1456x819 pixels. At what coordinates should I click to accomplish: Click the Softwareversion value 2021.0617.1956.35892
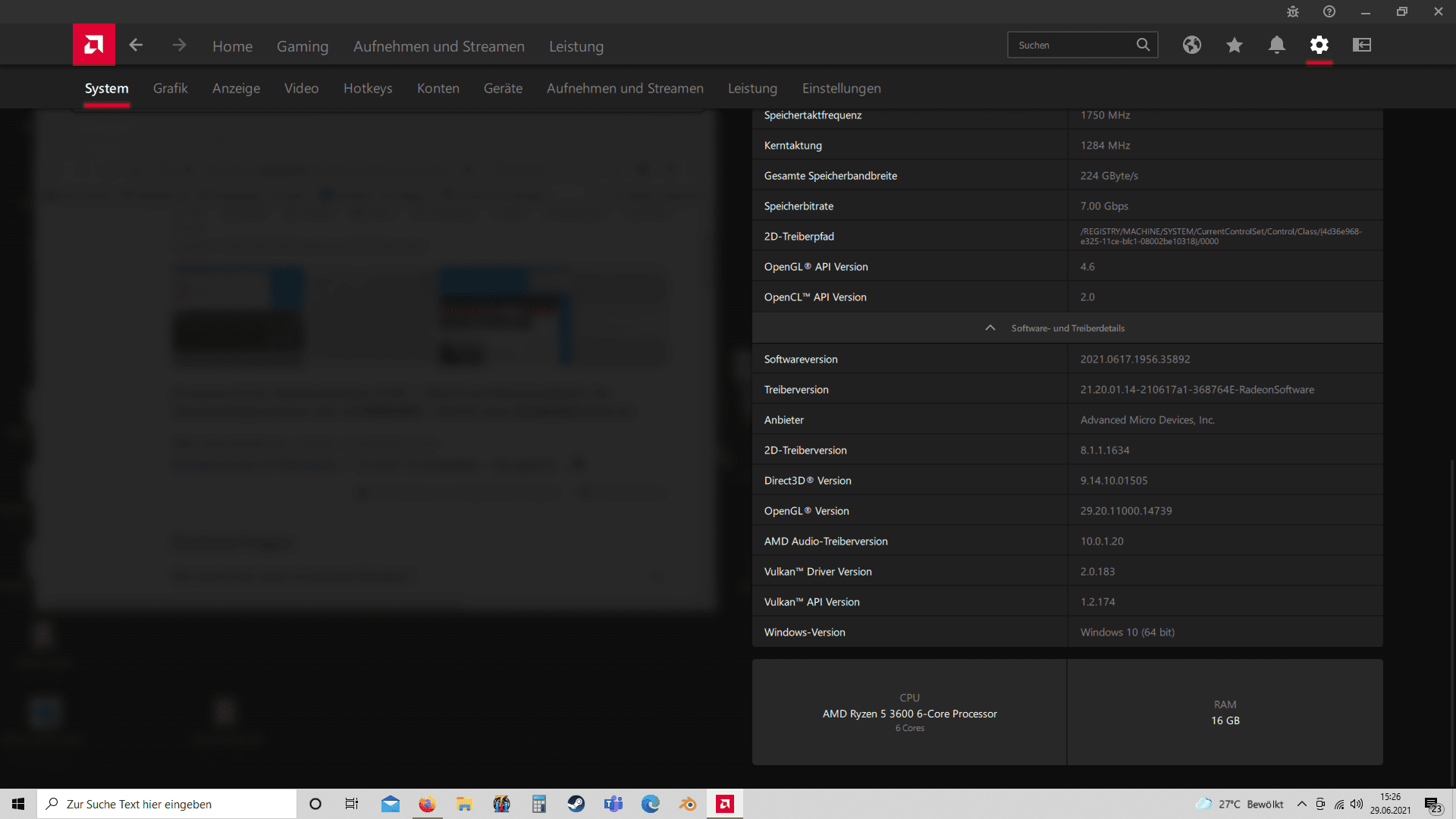(x=1134, y=359)
